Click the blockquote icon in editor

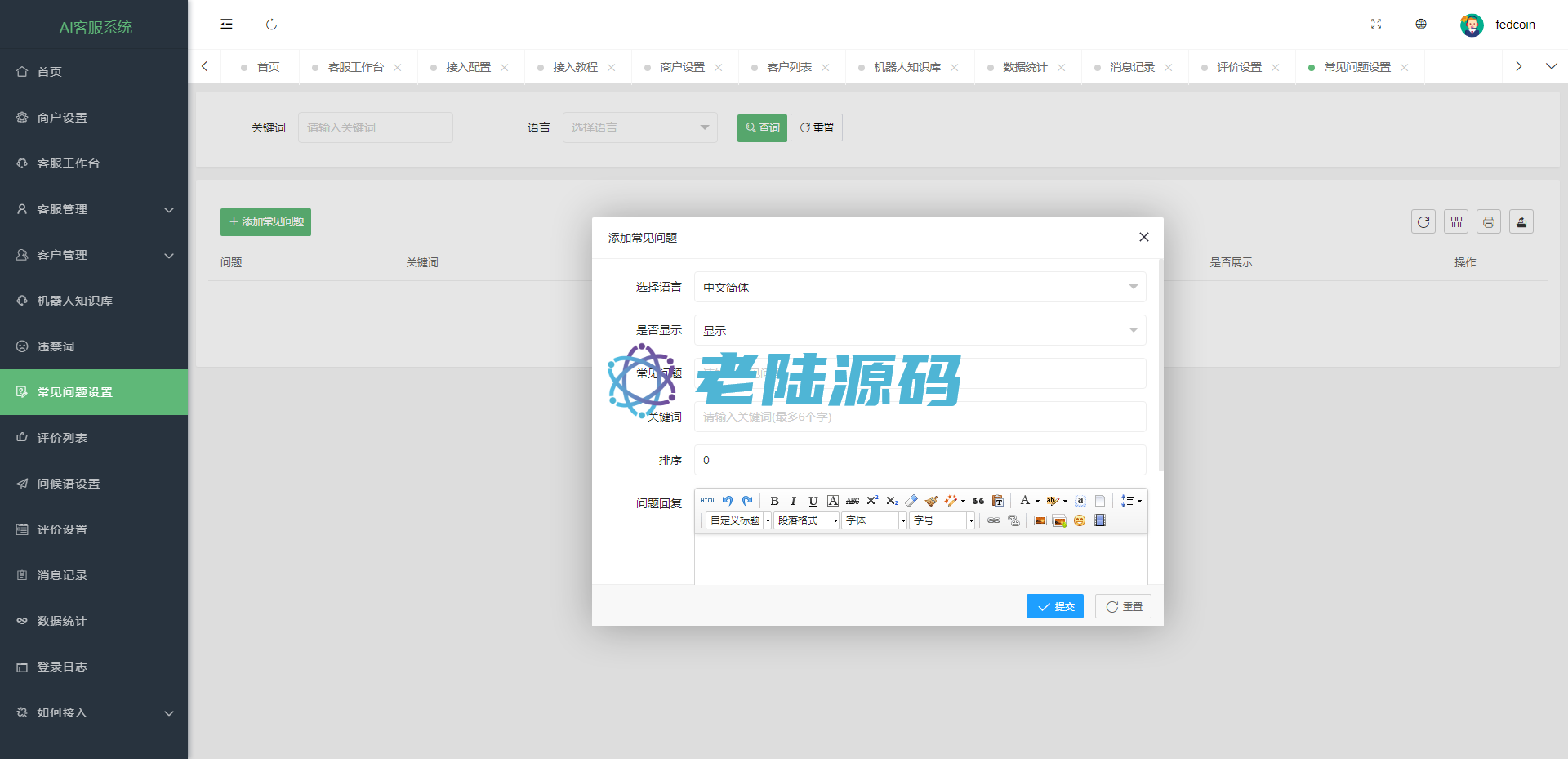pos(978,501)
